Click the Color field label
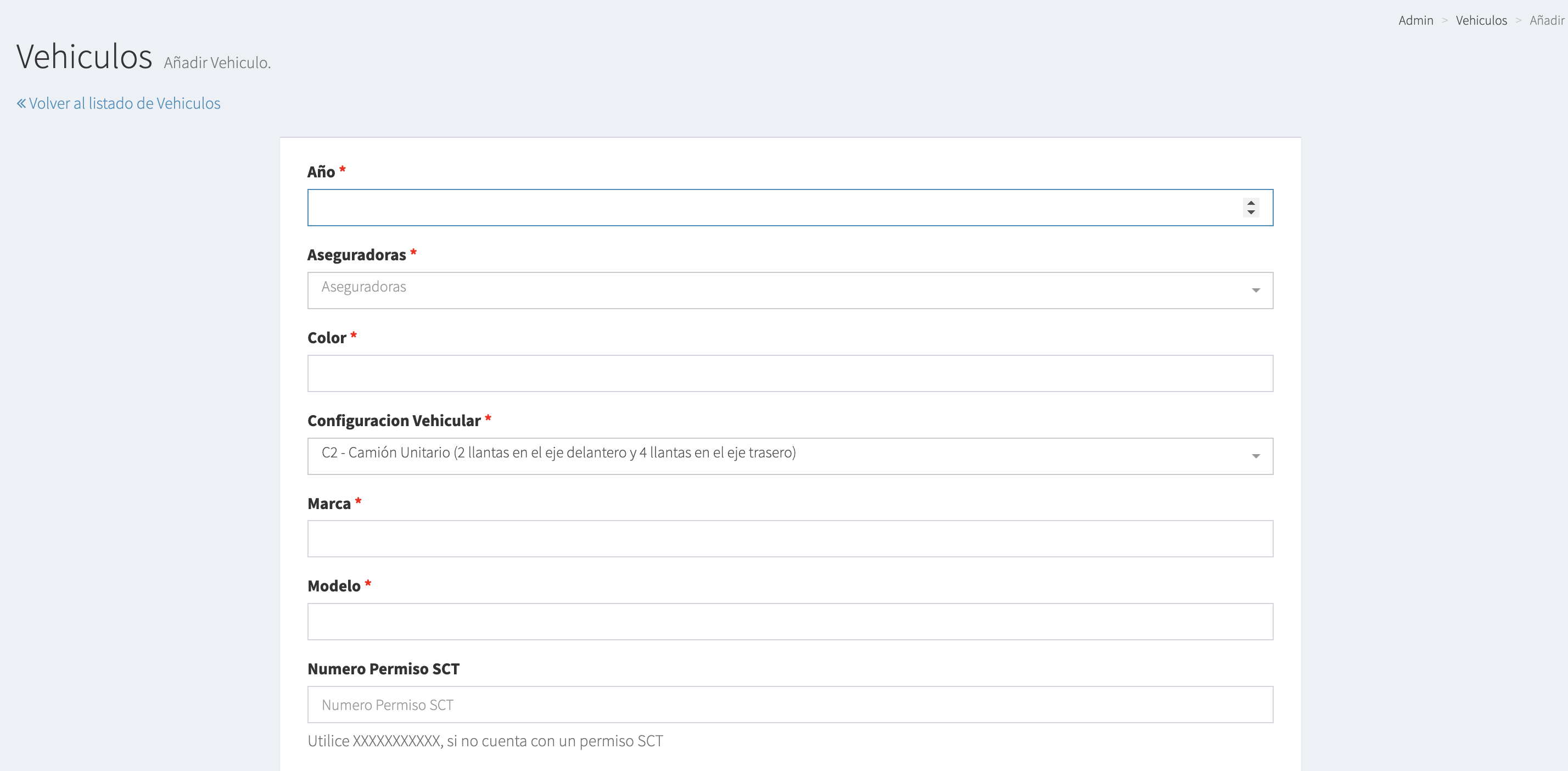Image resolution: width=1568 pixels, height=771 pixels. click(x=326, y=338)
